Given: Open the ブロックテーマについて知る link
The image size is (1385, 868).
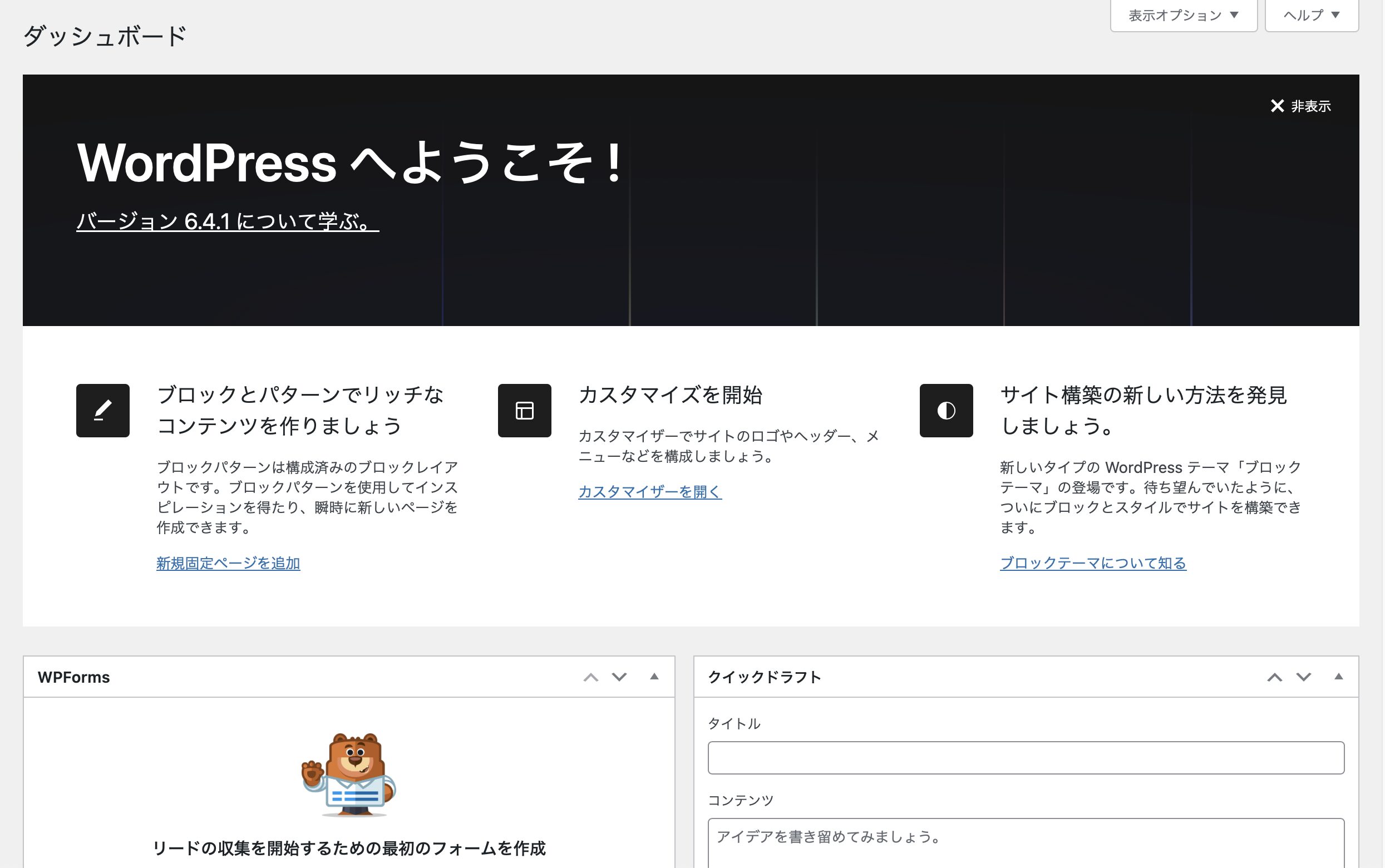Looking at the screenshot, I should point(1093,563).
